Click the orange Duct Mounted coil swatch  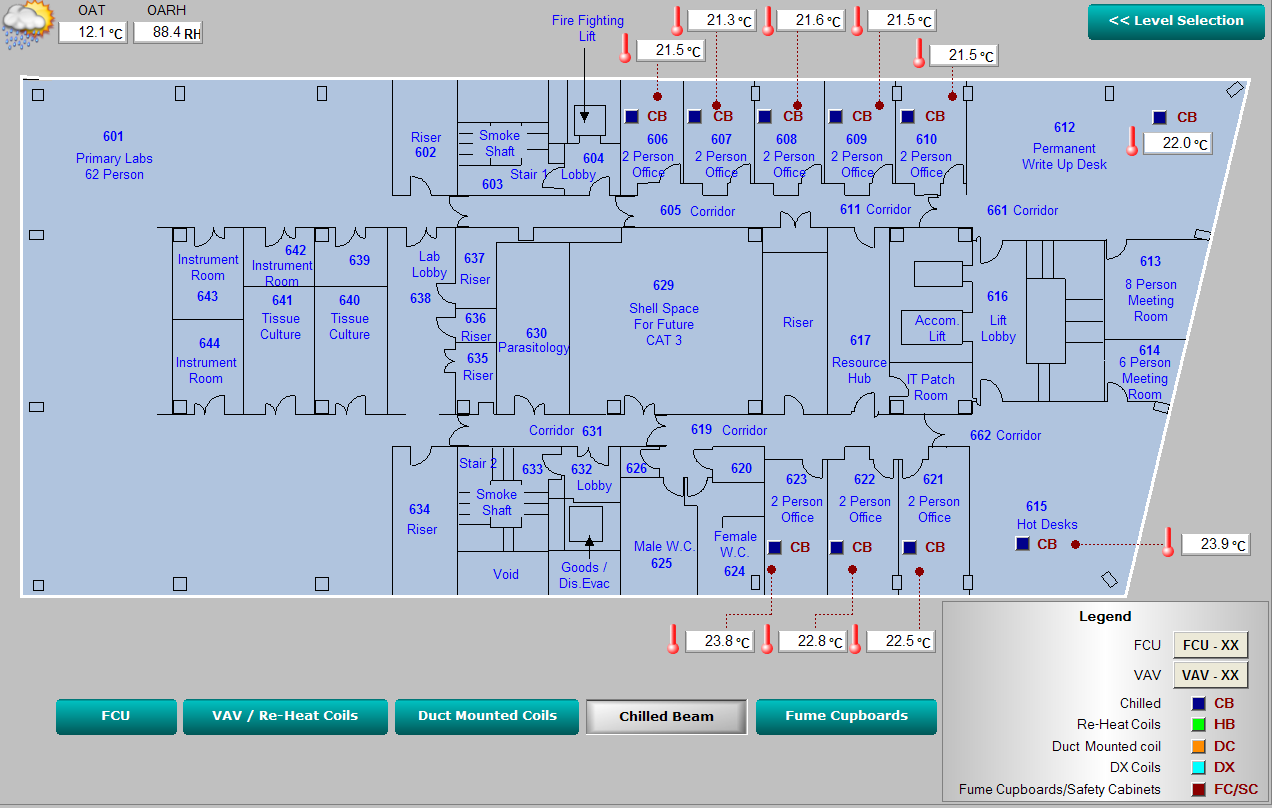click(x=1198, y=746)
